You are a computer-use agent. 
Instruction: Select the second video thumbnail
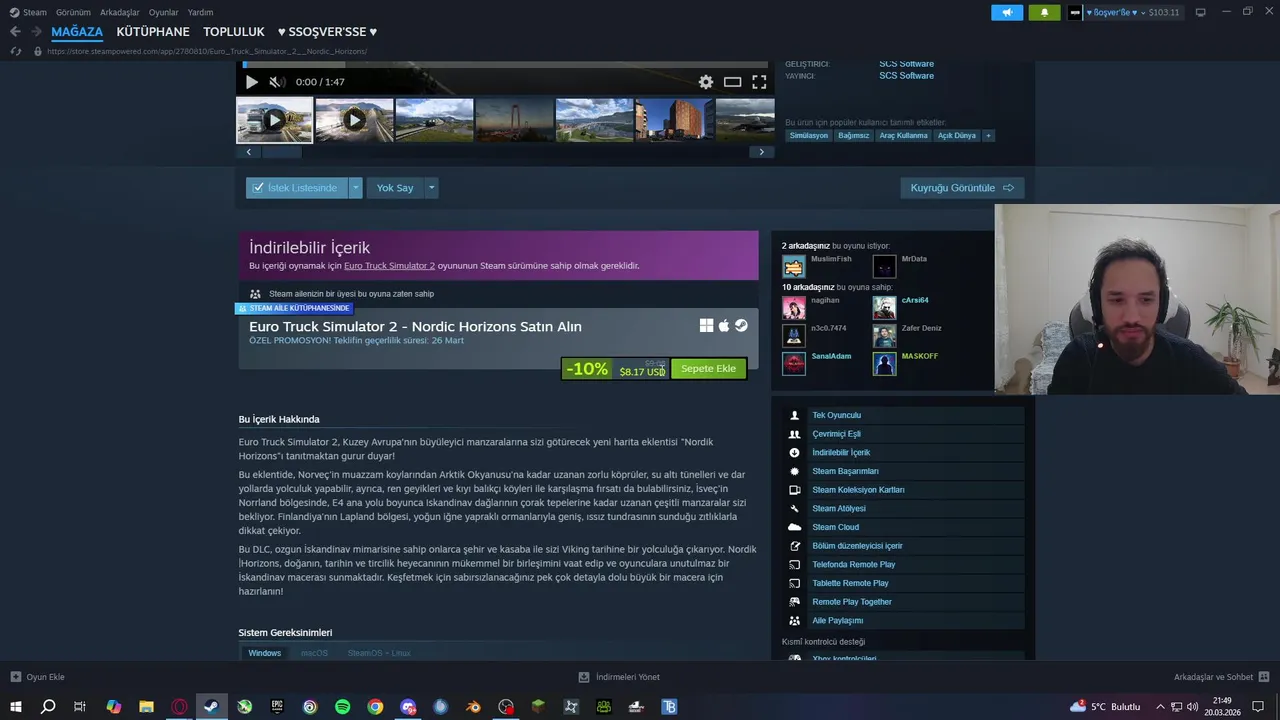pyautogui.click(x=354, y=120)
